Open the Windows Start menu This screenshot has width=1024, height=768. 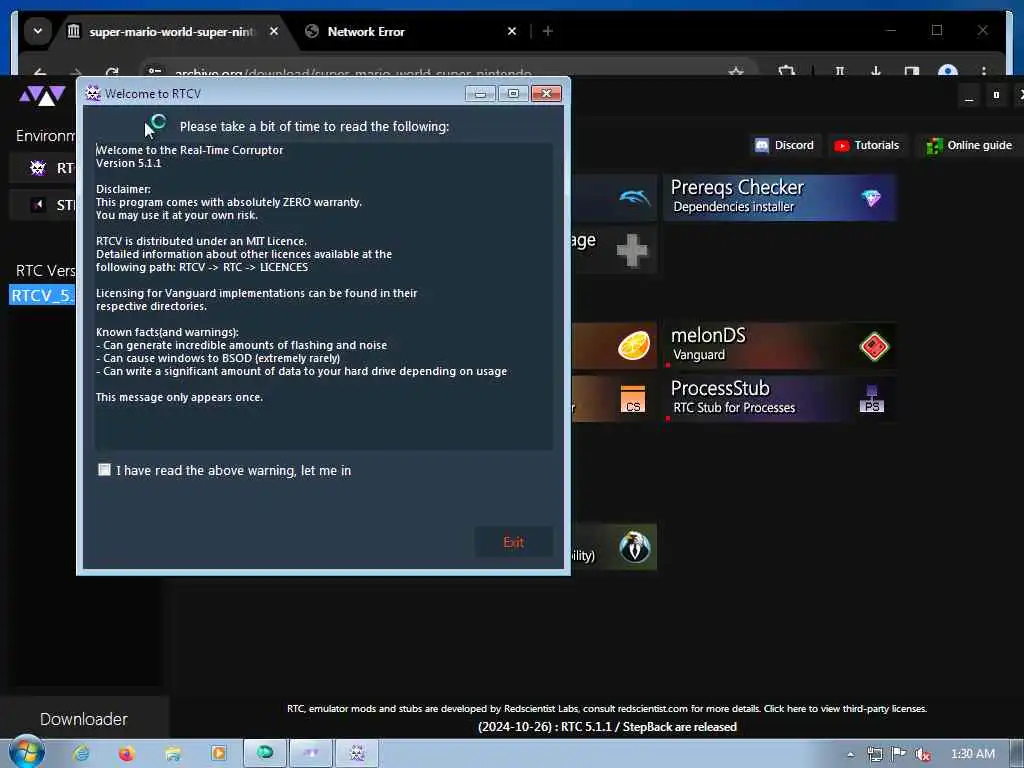pos(27,753)
